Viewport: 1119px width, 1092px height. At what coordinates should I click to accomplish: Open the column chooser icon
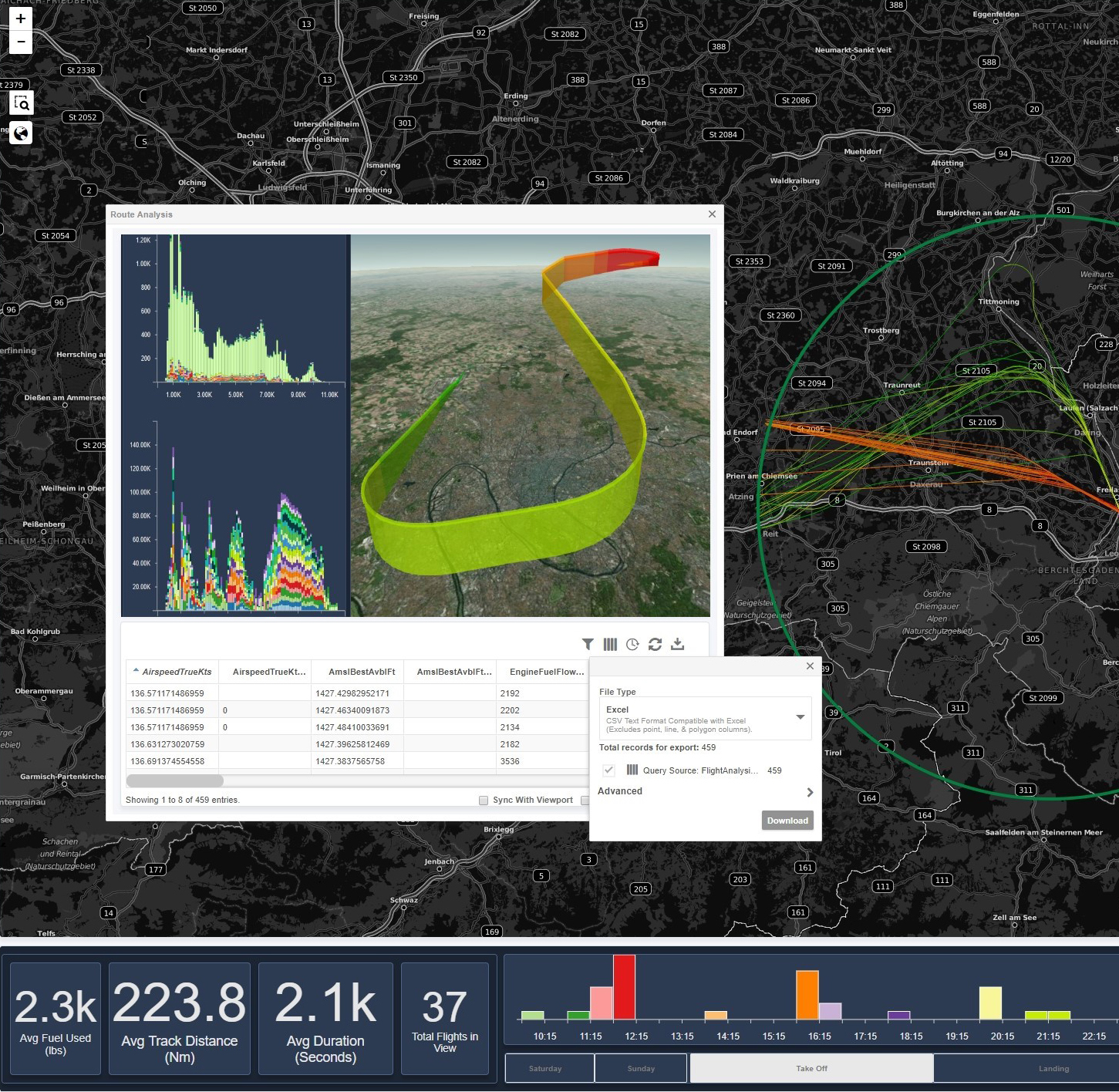tap(610, 644)
